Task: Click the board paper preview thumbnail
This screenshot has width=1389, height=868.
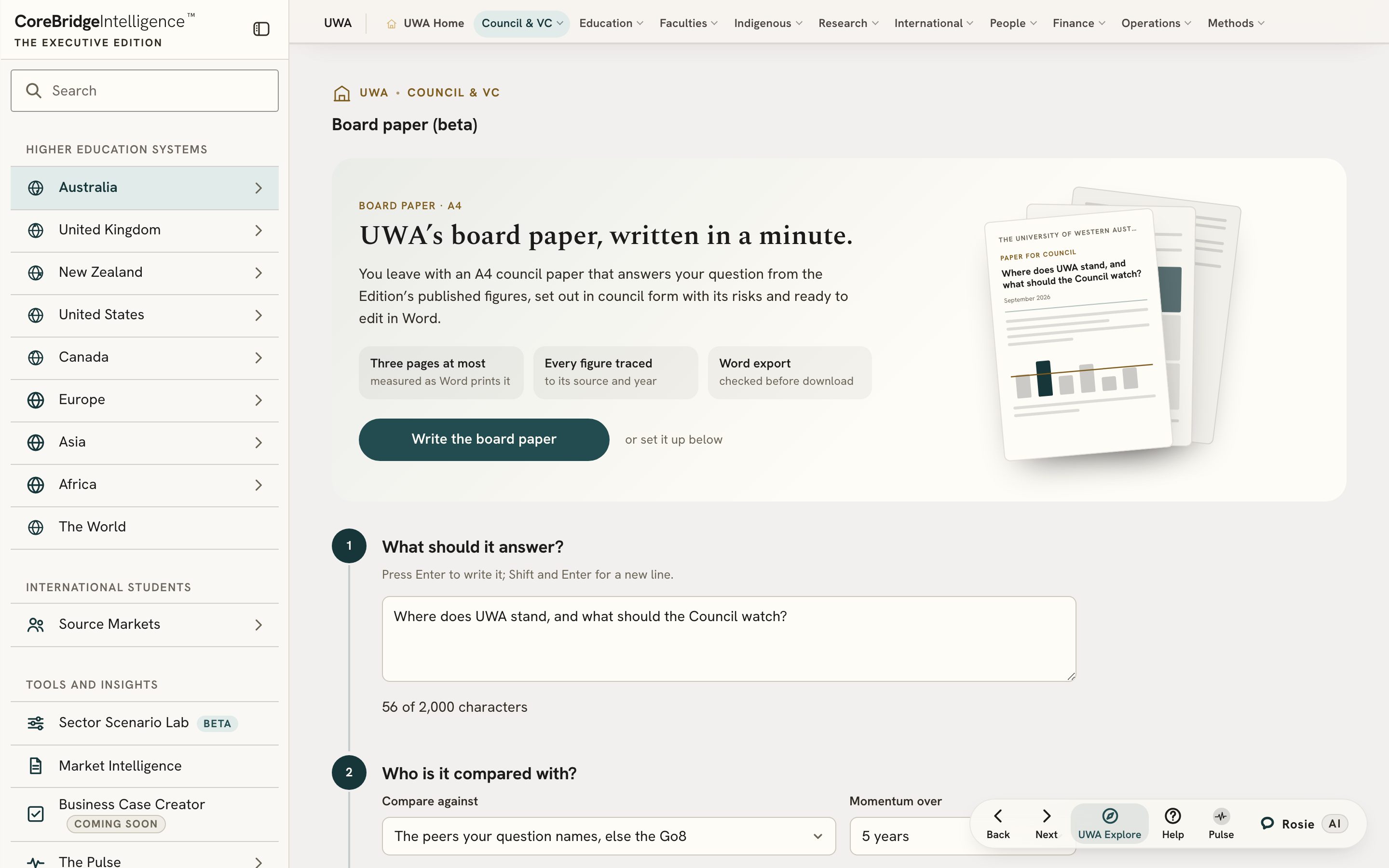Action: pos(1111,325)
